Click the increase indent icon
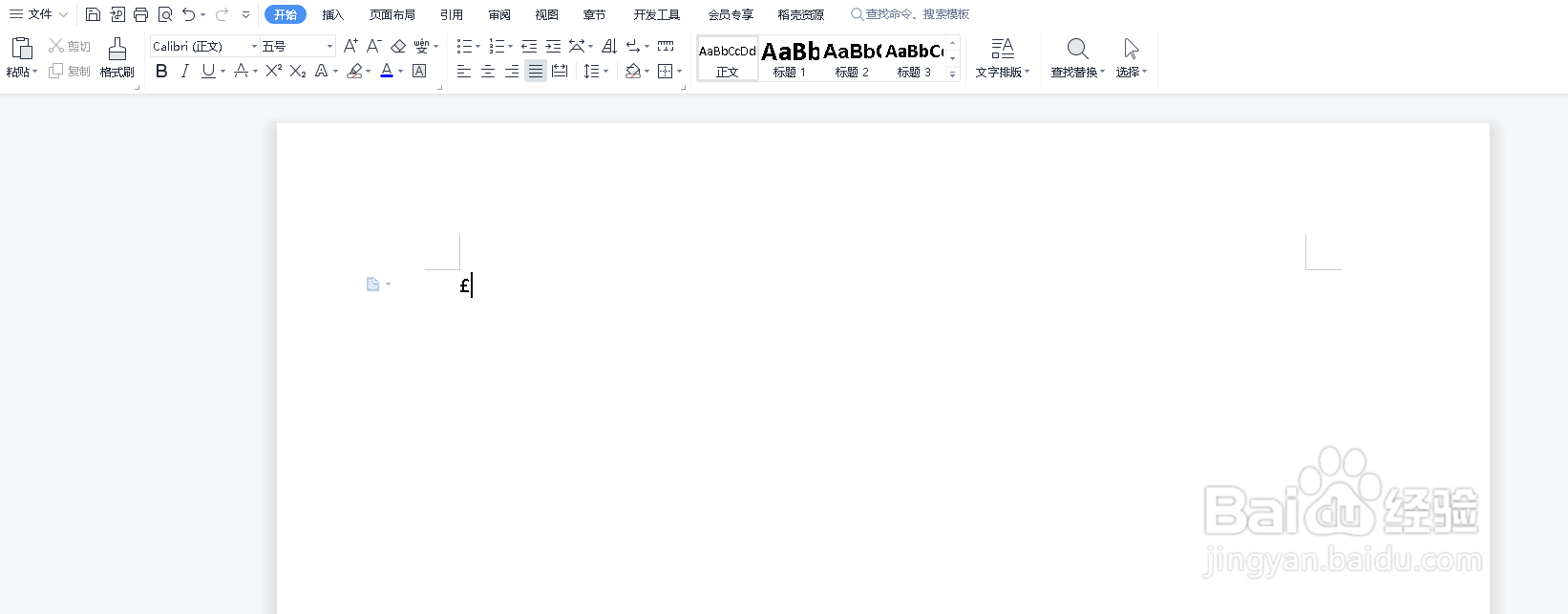 tap(553, 46)
